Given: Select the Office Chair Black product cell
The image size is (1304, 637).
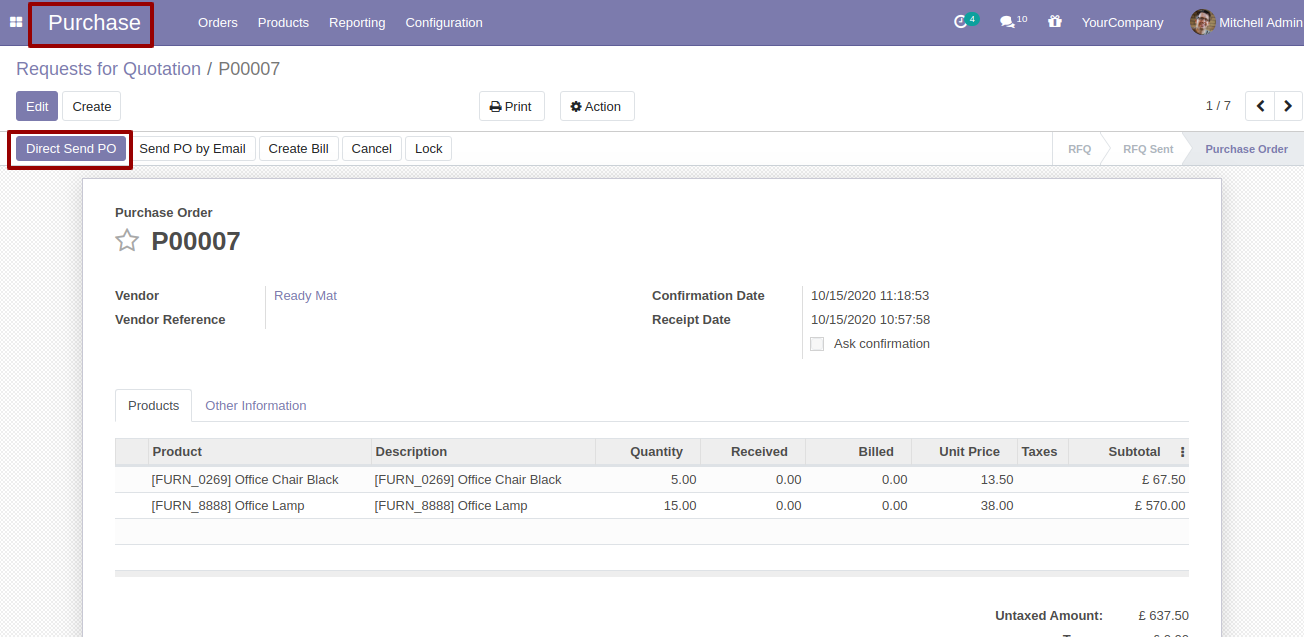Looking at the screenshot, I should 260,480.
